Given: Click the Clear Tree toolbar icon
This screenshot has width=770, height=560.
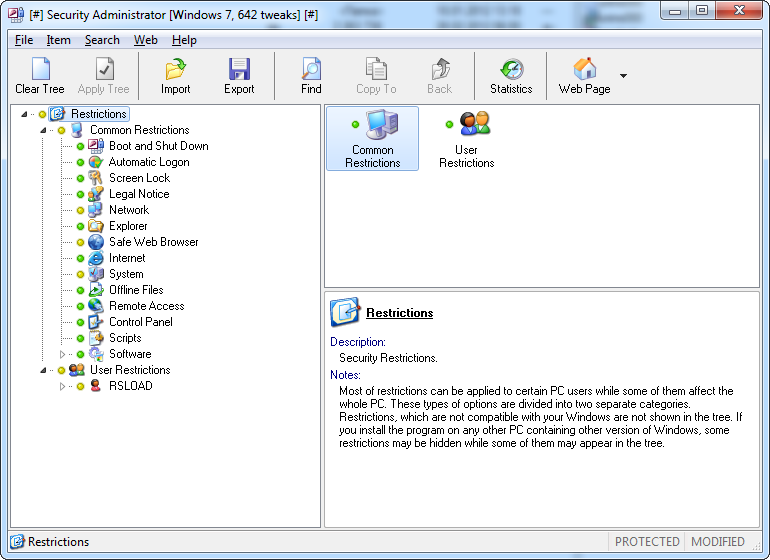Looking at the screenshot, I should tap(40, 68).
